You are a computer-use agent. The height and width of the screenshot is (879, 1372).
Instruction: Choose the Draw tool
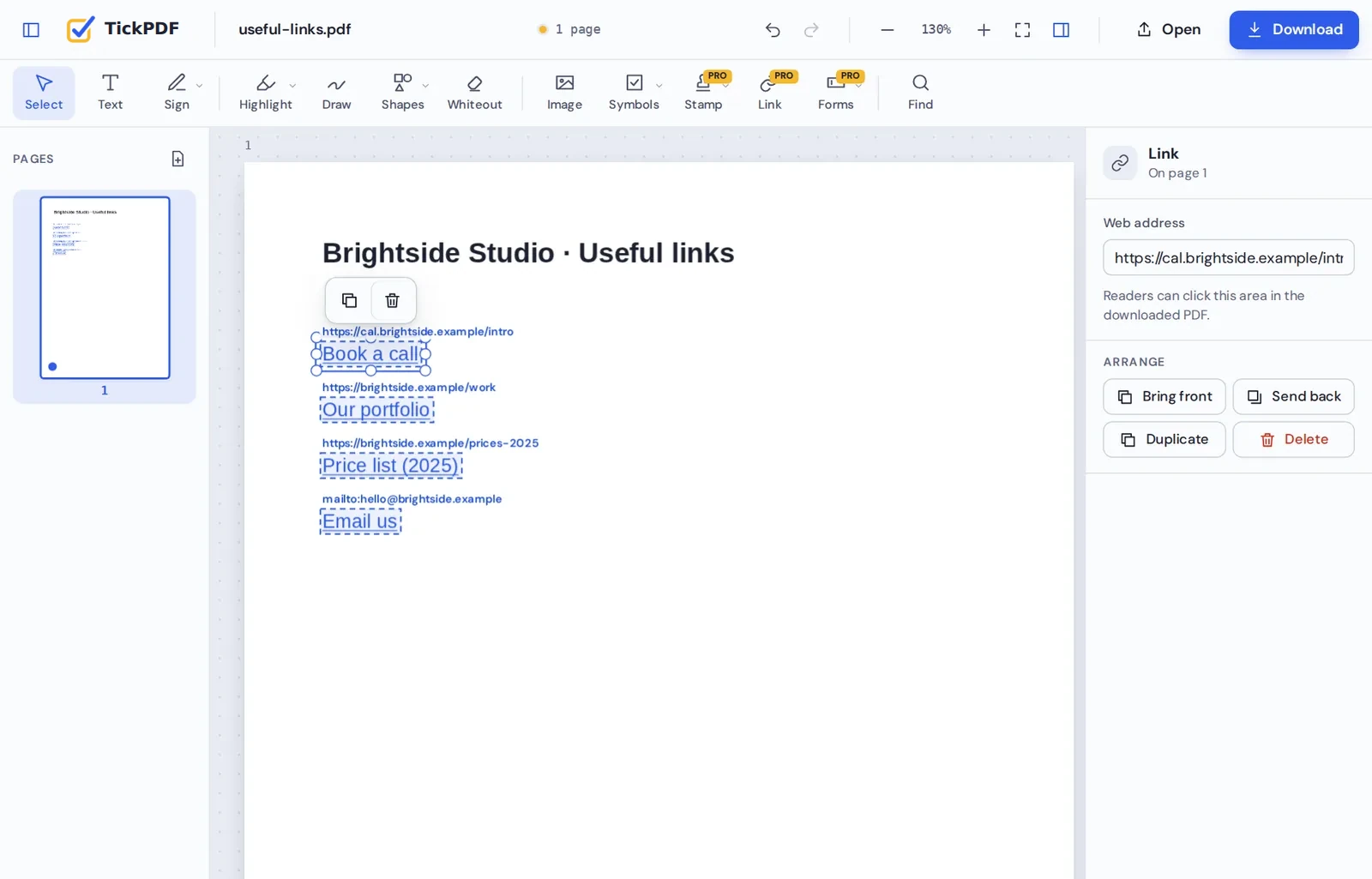point(336,93)
